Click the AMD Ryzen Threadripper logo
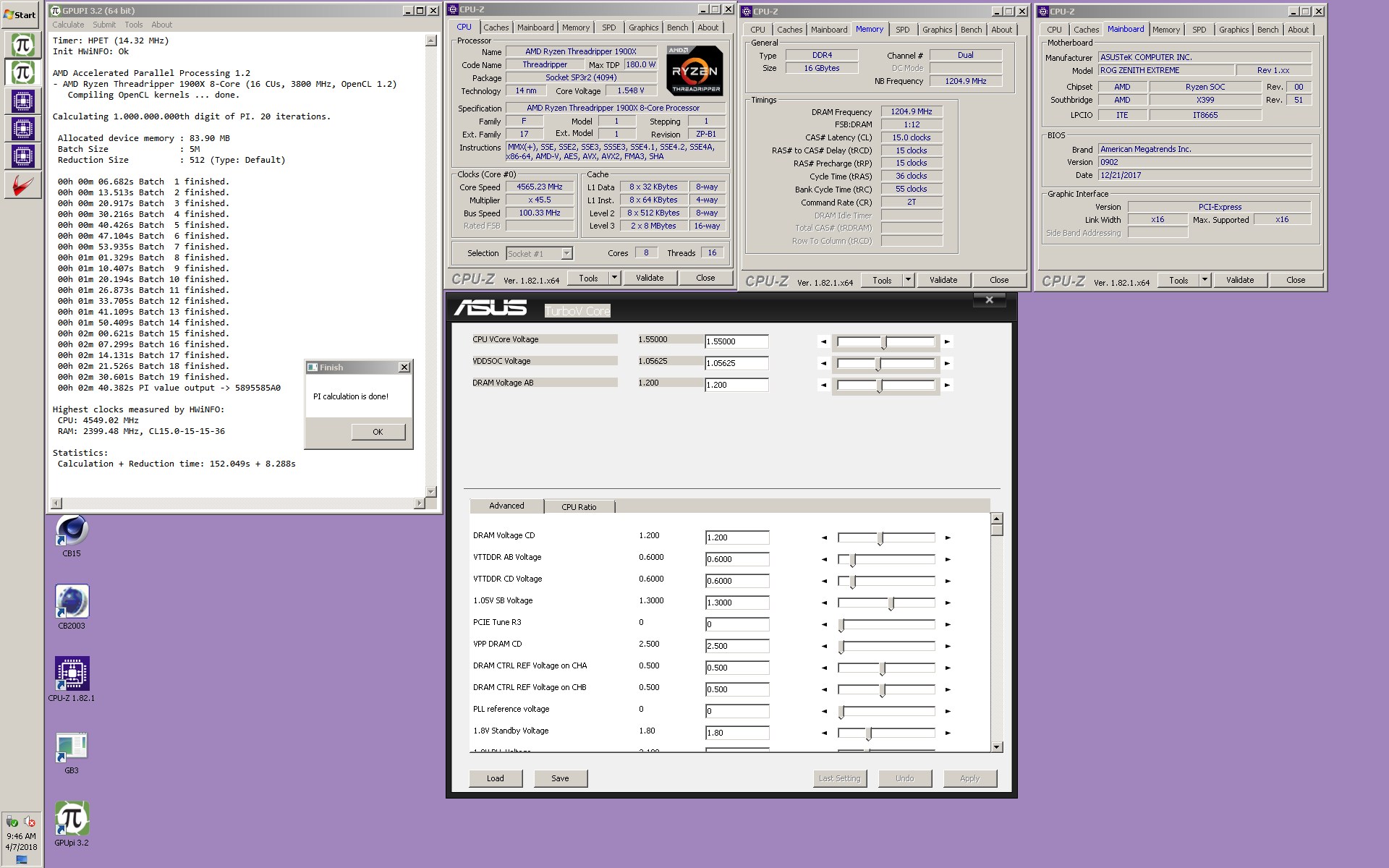Screen dimensions: 1389x868 point(694,71)
